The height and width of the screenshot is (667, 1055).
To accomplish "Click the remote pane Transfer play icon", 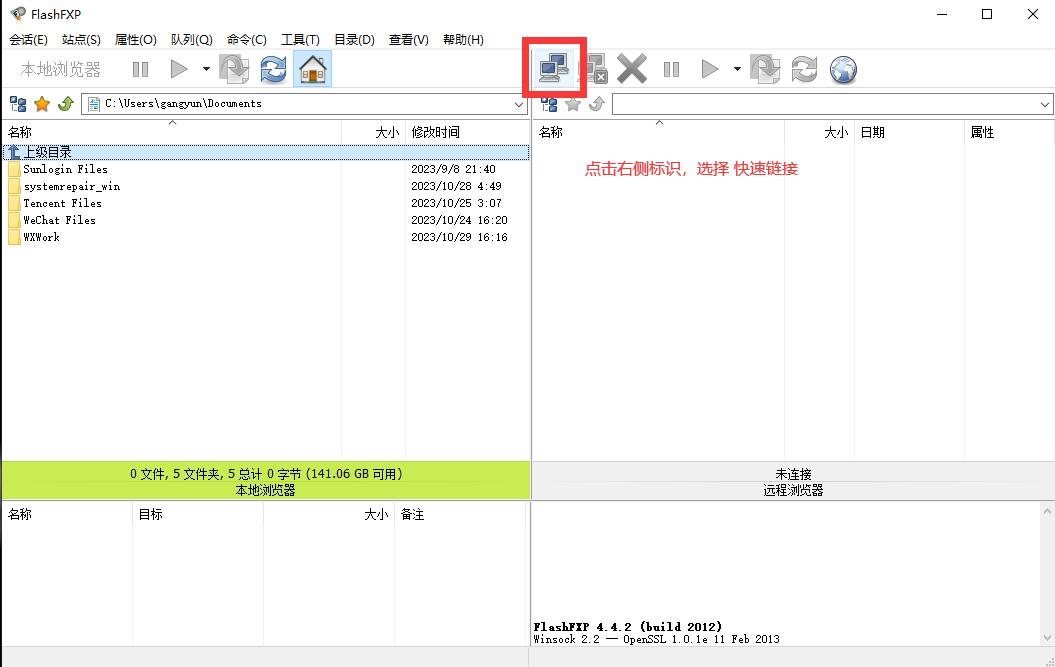I will tap(710, 69).
